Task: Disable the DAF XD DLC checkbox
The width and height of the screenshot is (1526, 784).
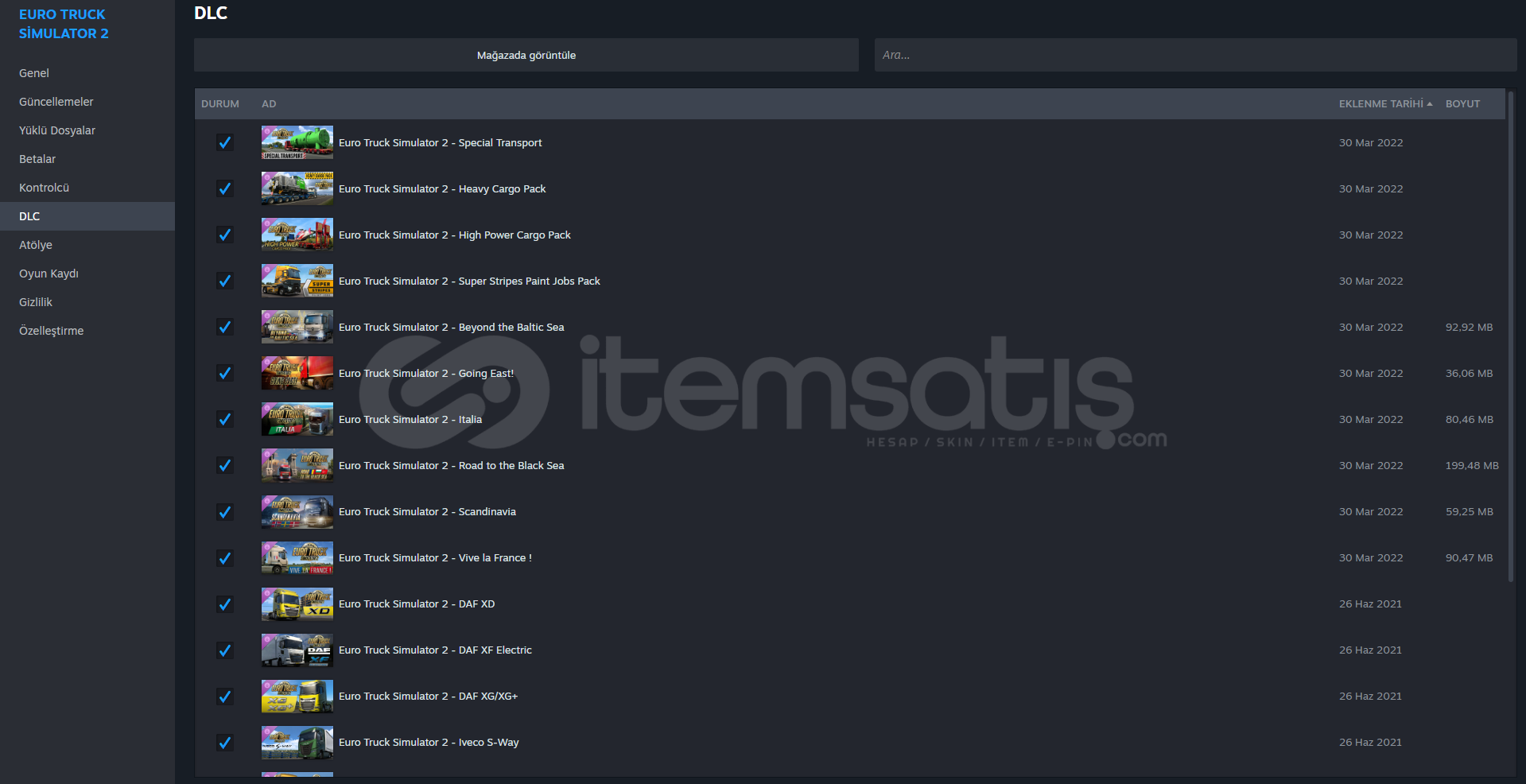Action: (225, 604)
